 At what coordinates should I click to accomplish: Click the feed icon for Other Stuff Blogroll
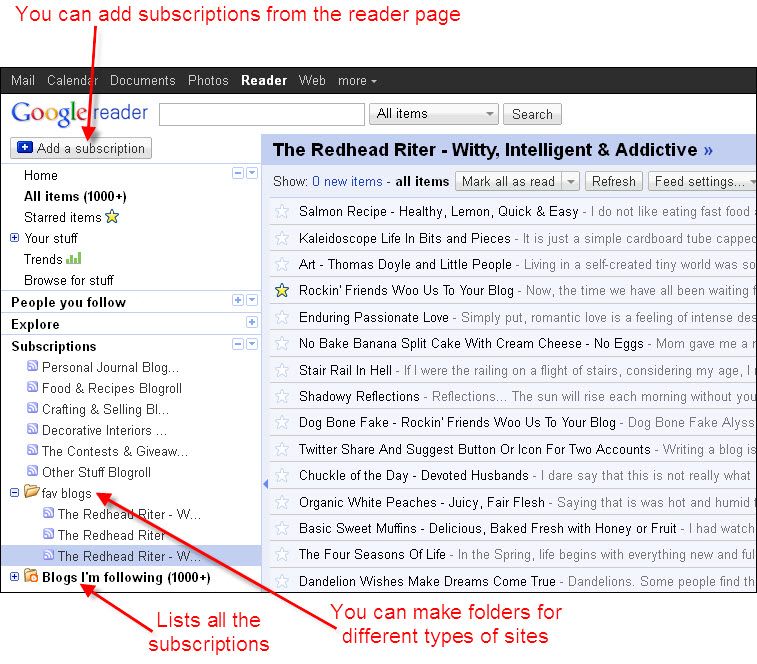click(x=32, y=471)
